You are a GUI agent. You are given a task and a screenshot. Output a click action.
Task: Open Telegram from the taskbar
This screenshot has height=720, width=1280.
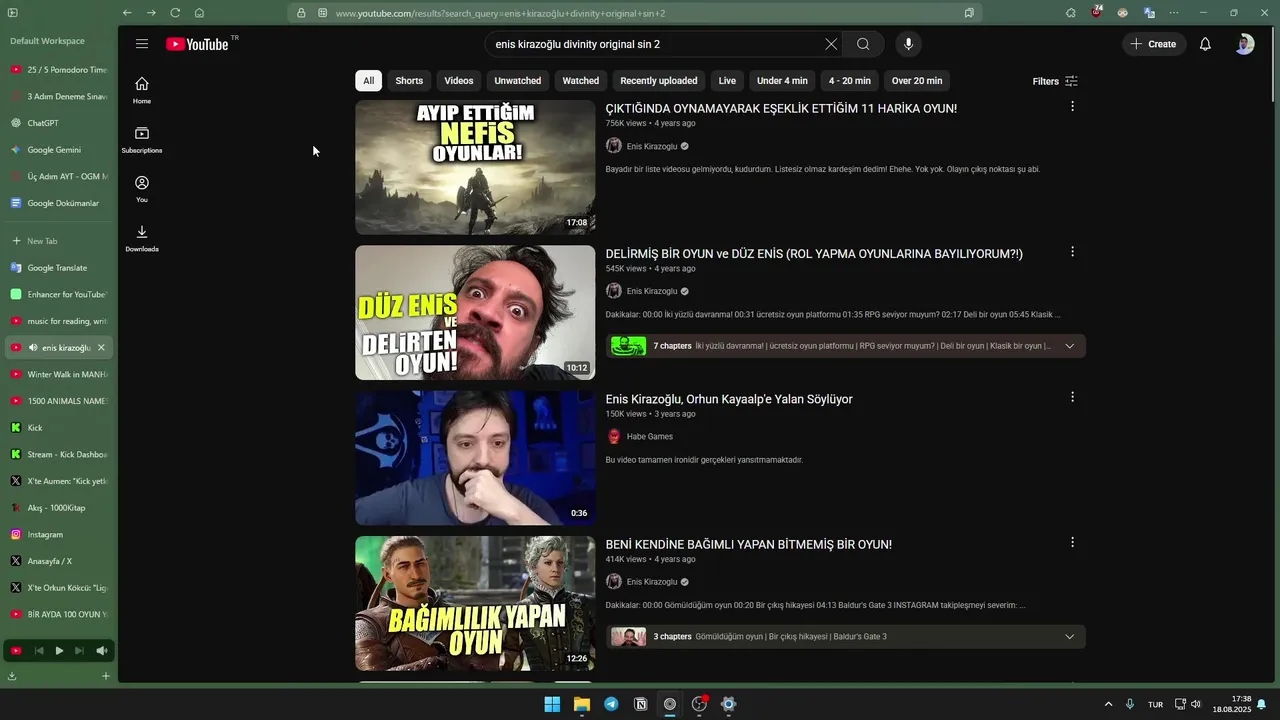611,704
